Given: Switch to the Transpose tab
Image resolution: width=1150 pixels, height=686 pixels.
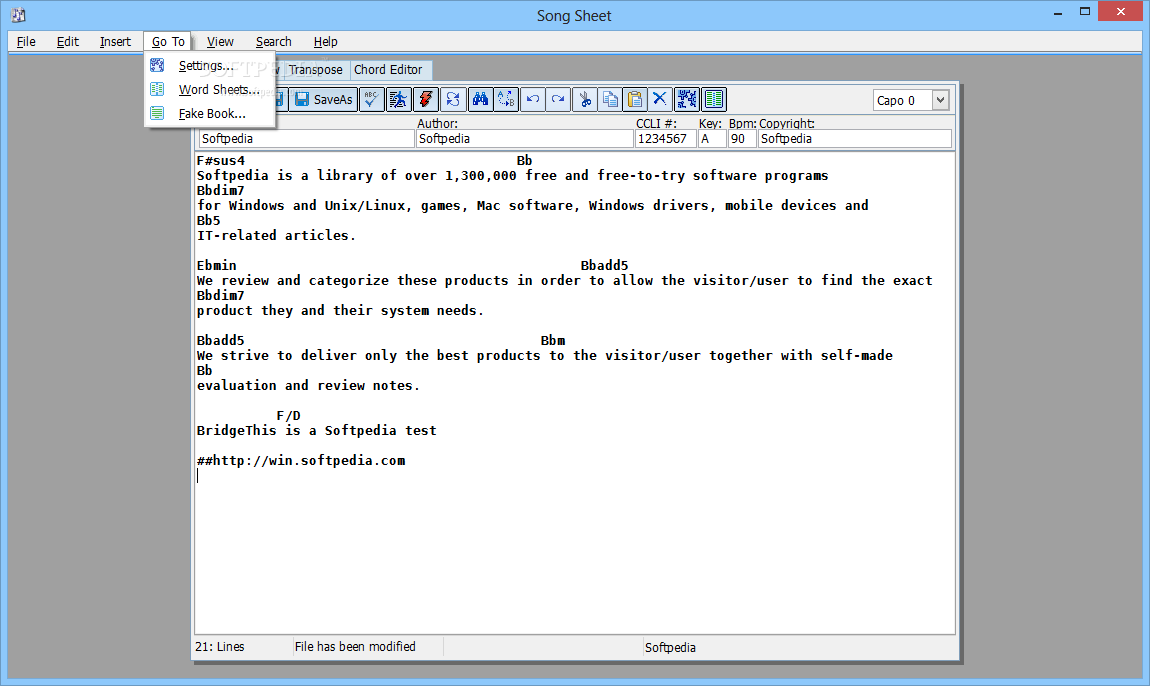Looking at the screenshot, I should tap(315, 70).
